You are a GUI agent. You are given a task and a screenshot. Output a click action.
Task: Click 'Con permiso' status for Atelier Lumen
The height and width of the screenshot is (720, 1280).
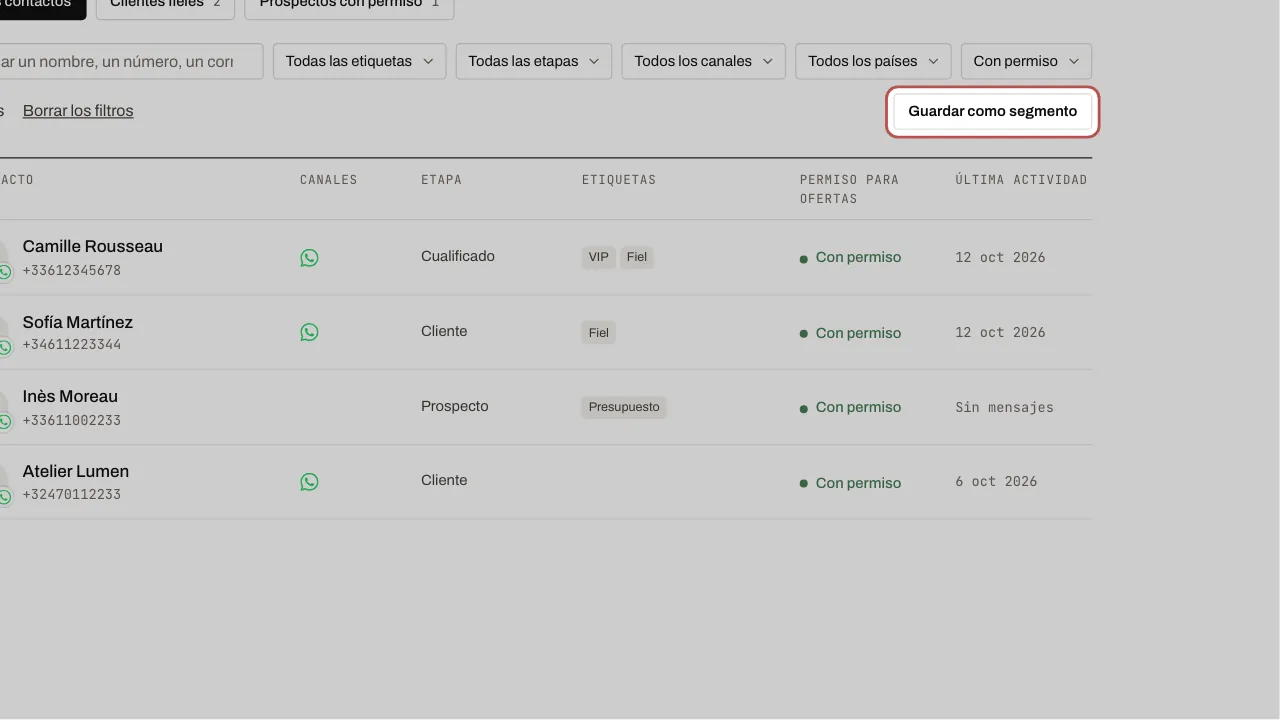[x=851, y=483]
